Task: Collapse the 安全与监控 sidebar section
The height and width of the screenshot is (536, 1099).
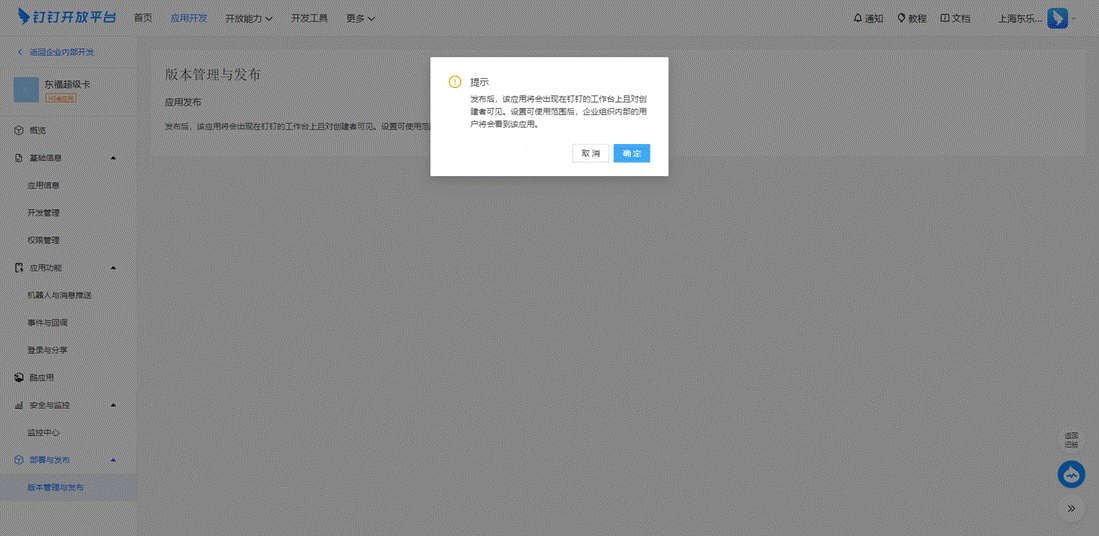Action: (x=113, y=405)
